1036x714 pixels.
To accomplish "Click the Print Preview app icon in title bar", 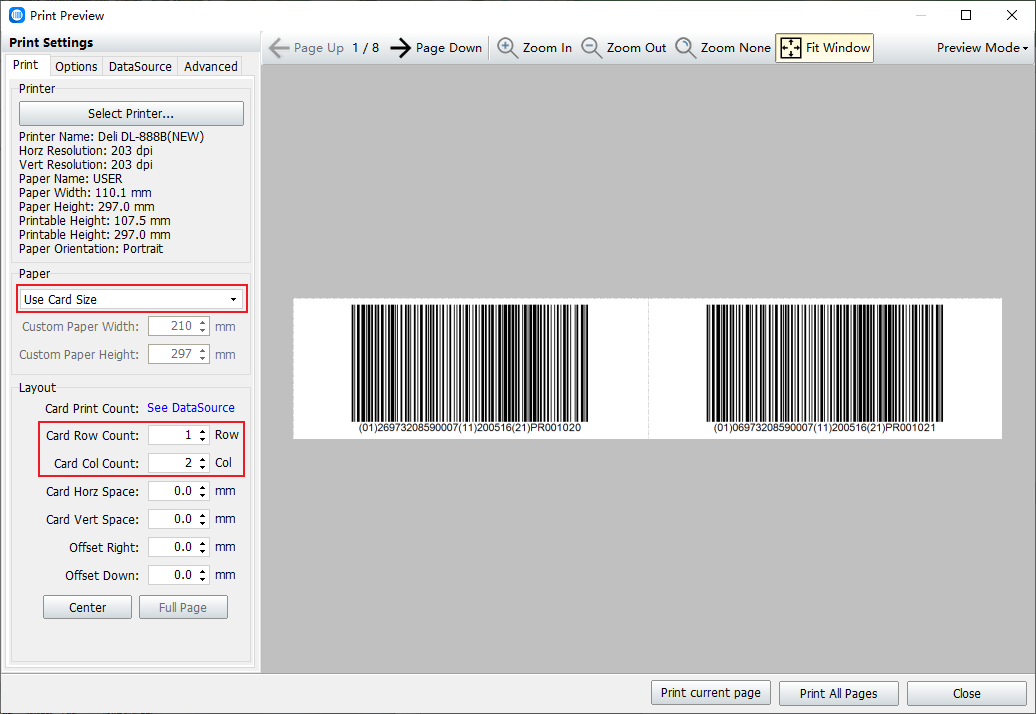I will 17,15.
